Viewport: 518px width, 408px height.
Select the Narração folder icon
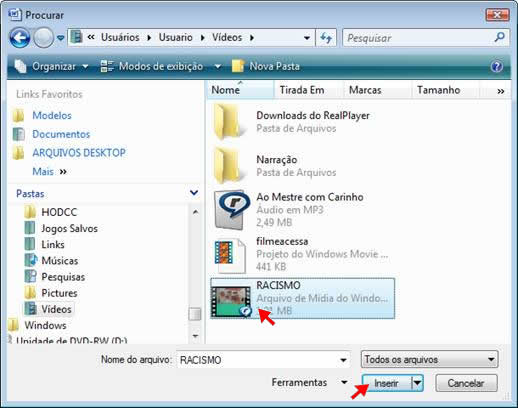[x=228, y=165]
